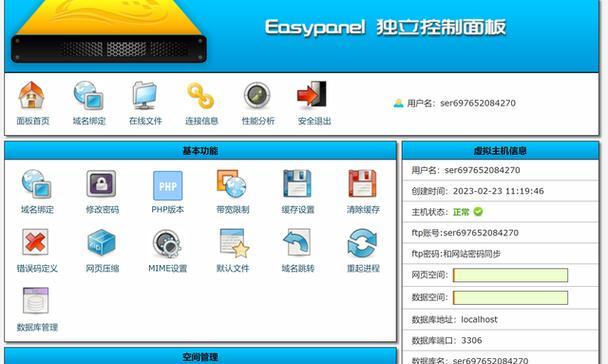
Task: Click the 数据库管理 label text
Action: [37, 327]
